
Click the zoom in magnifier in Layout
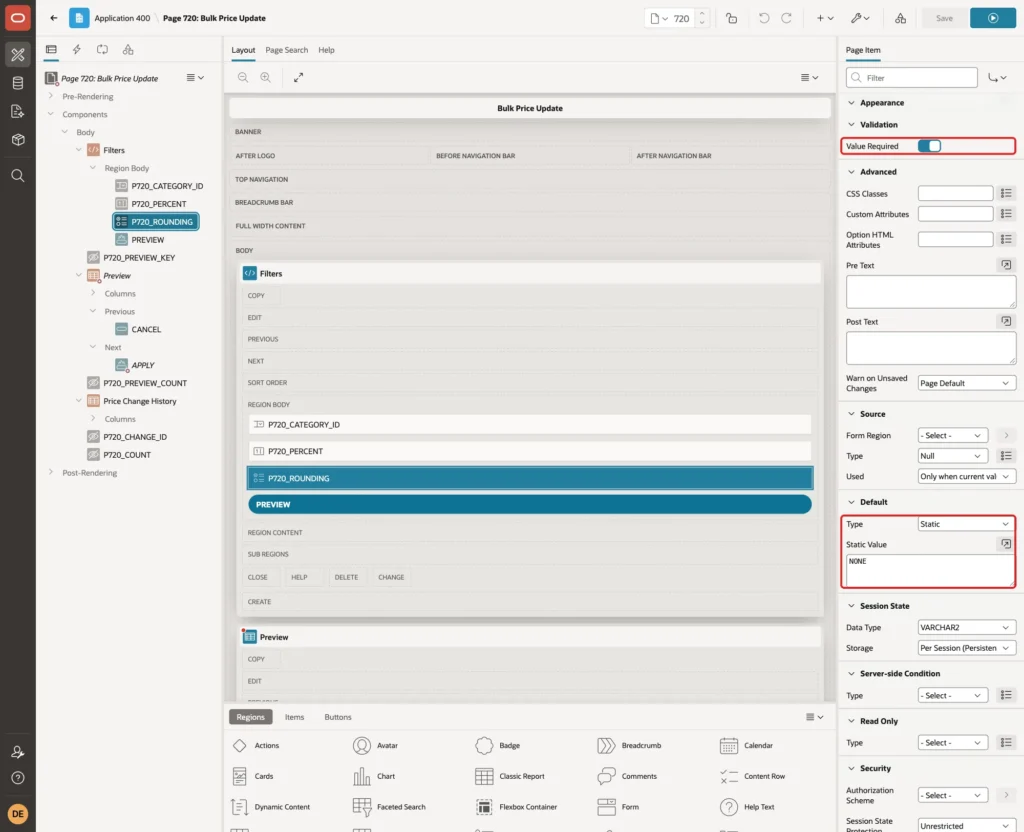[266, 77]
